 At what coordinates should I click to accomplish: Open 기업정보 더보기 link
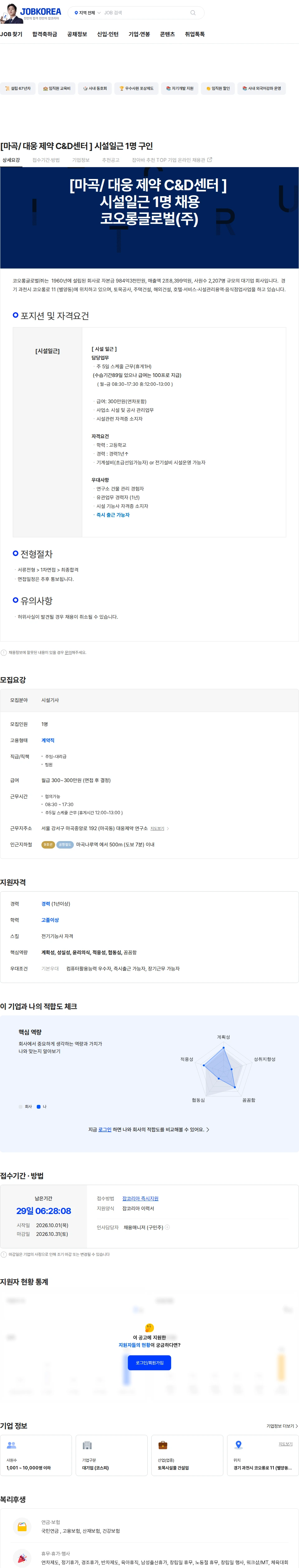coord(282,1425)
